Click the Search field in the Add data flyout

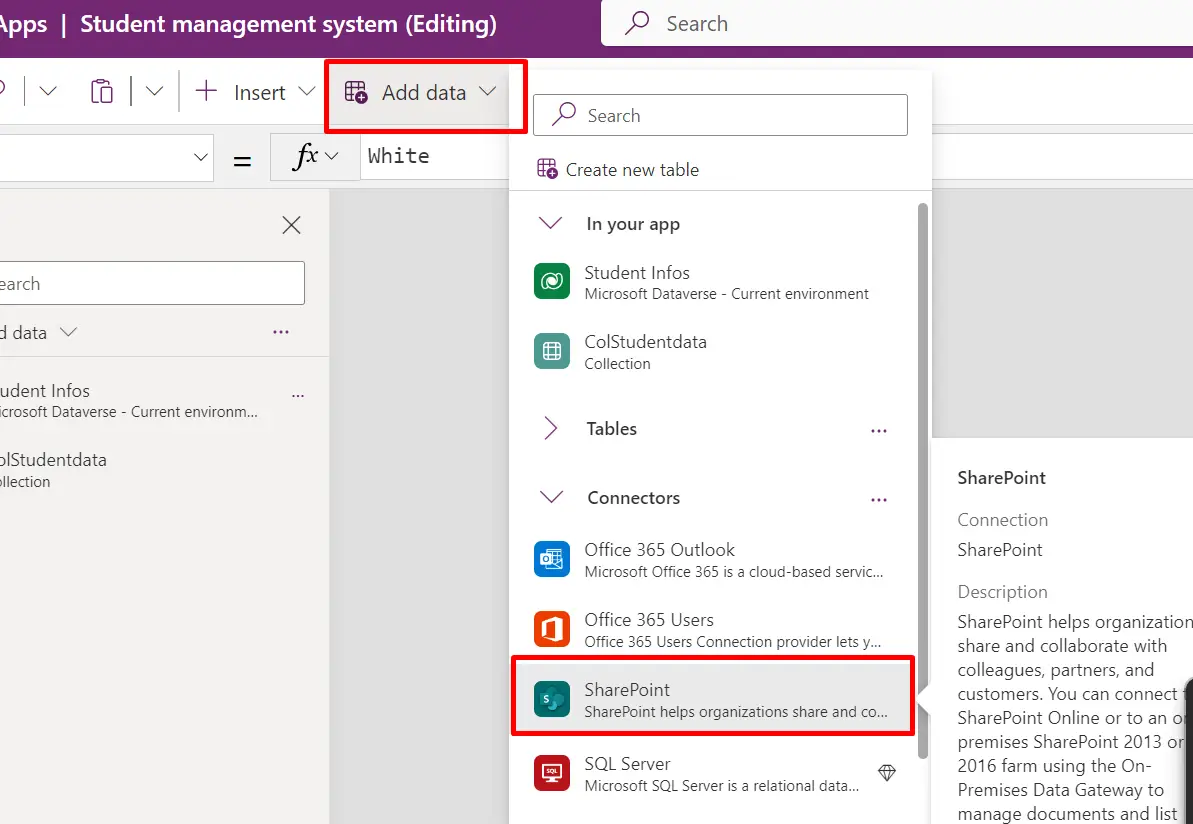point(720,115)
